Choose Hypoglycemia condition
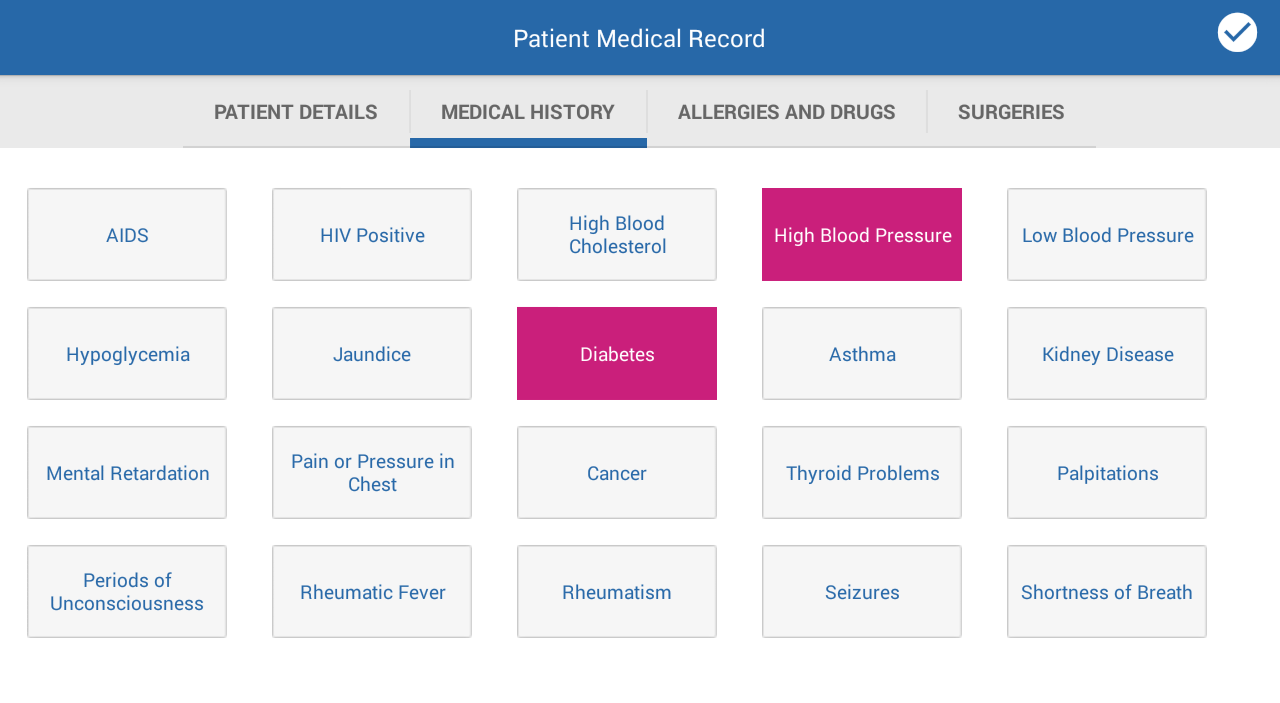Screen dimensions: 1280x703 click(127, 354)
